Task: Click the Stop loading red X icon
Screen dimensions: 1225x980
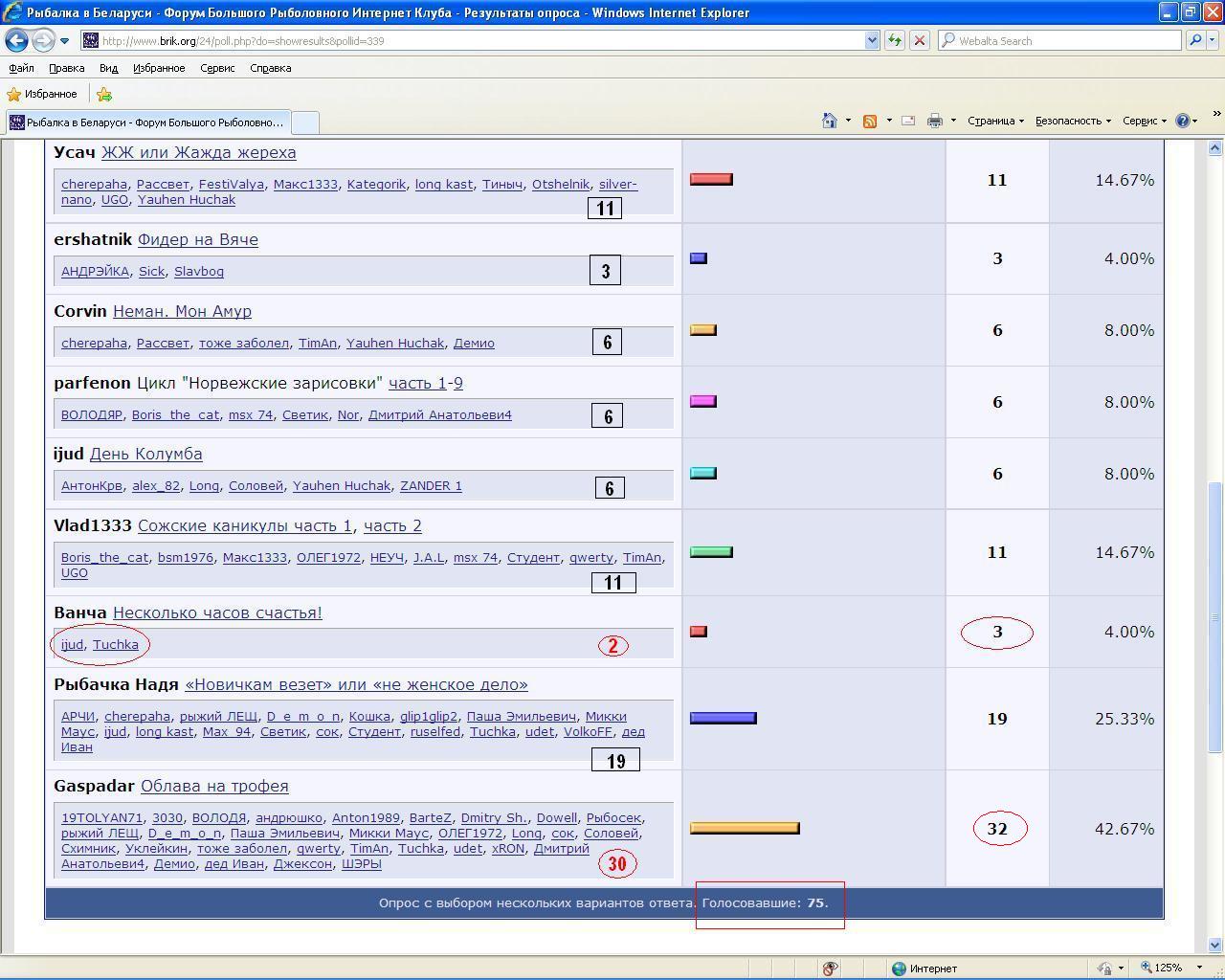Action: coord(919,40)
